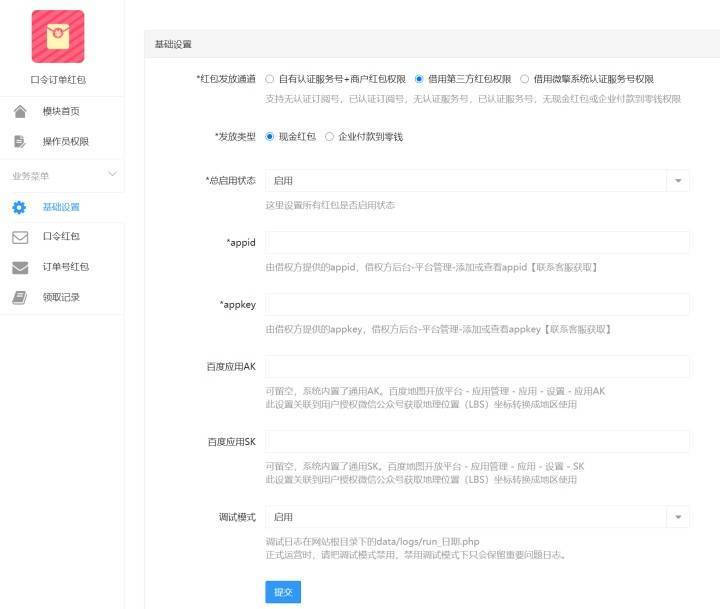Screen dimensions: 720x609
Task: Click the 调试模式 field label
Action: click(237, 517)
